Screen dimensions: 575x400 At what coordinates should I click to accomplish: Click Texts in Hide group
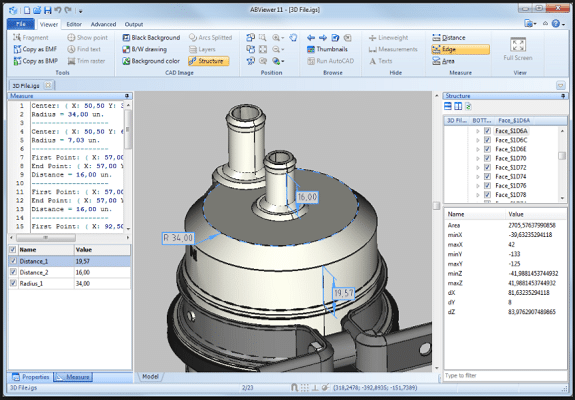381,61
